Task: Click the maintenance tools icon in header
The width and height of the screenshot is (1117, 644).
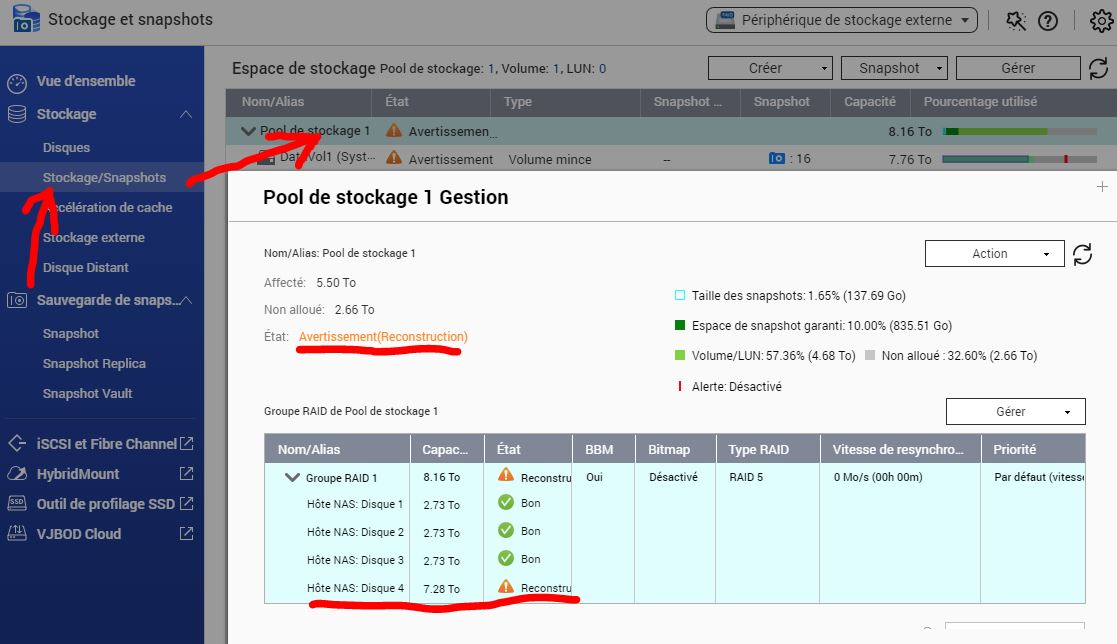Action: (1016, 20)
